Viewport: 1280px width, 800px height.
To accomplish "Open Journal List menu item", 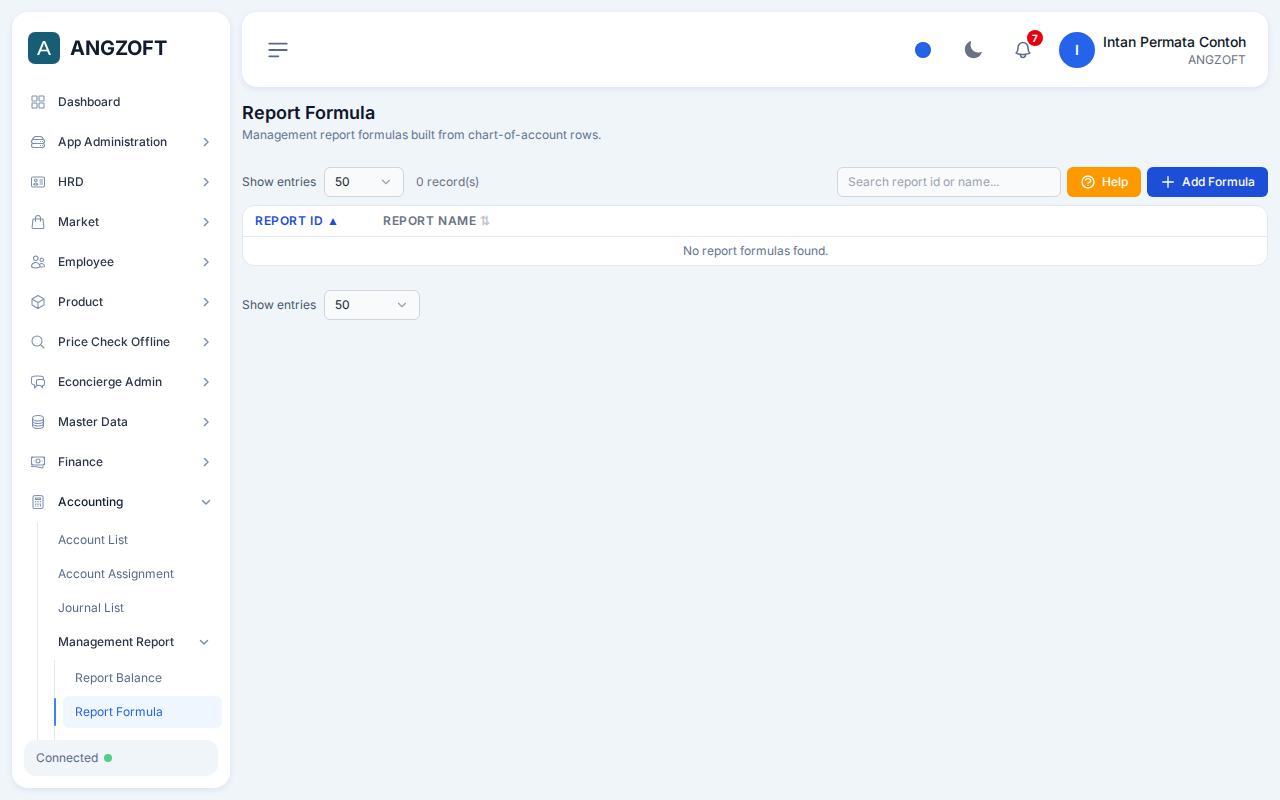I will tap(91, 608).
